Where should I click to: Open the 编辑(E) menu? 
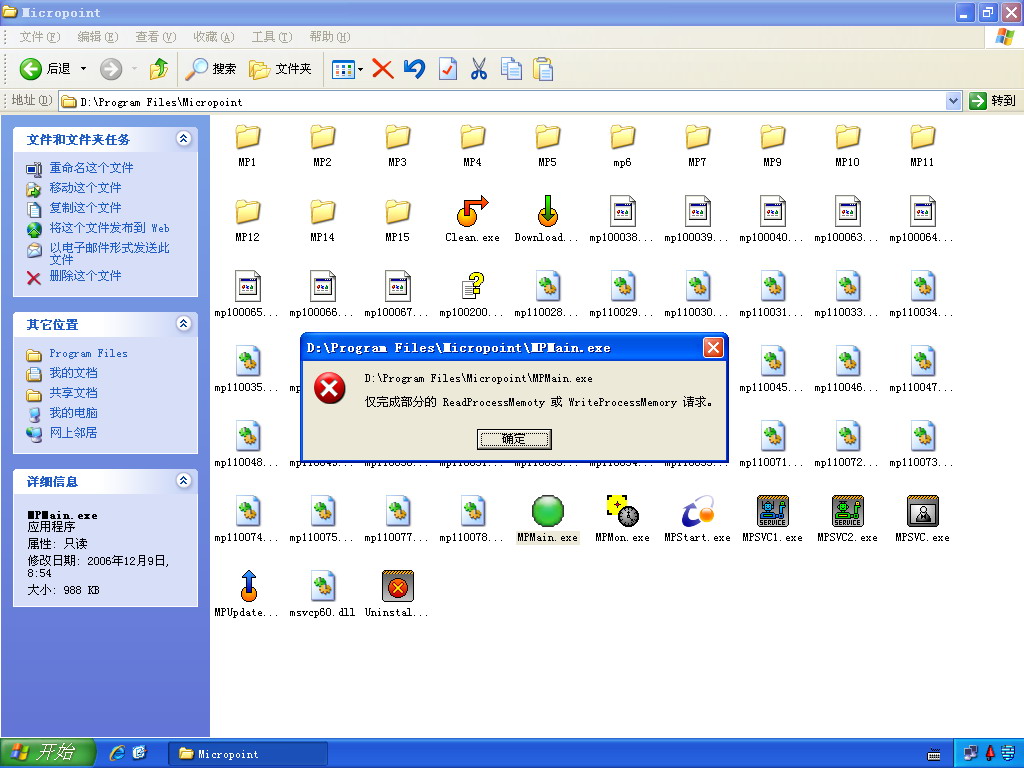(x=98, y=37)
